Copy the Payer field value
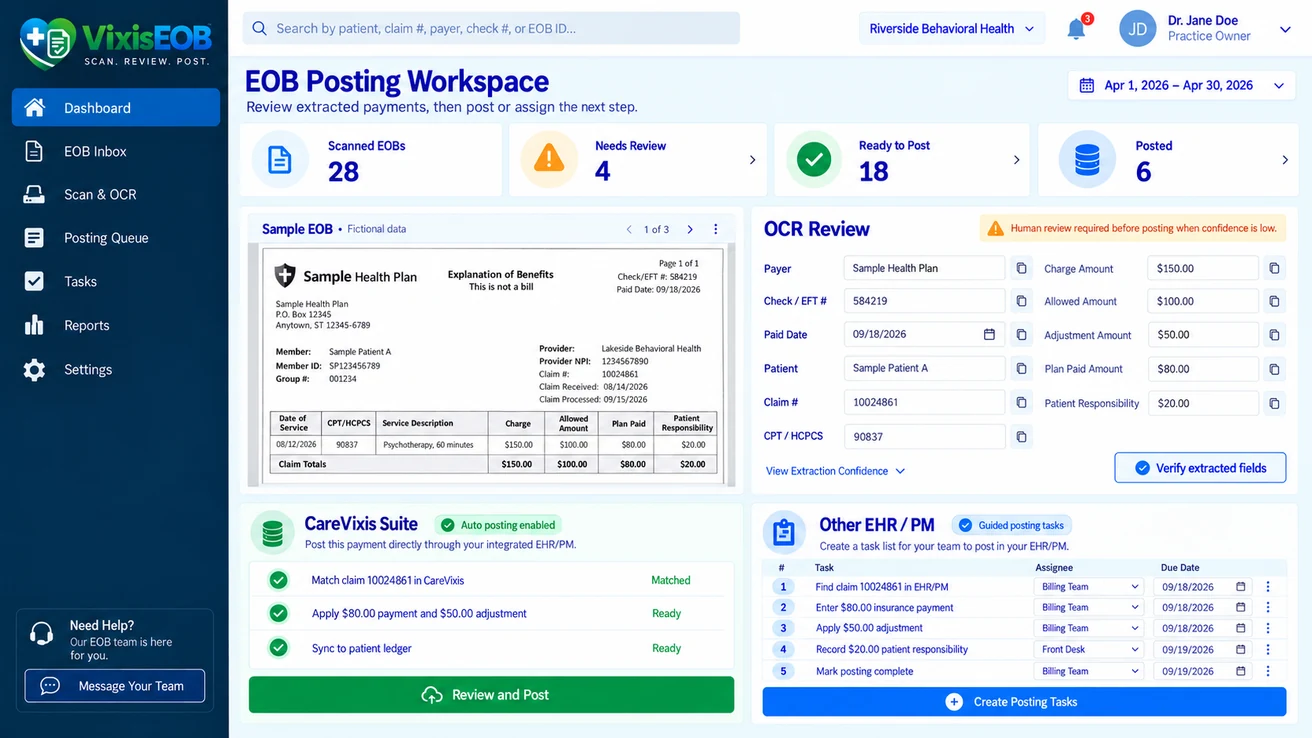The image size is (1312, 738). click(1021, 268)
